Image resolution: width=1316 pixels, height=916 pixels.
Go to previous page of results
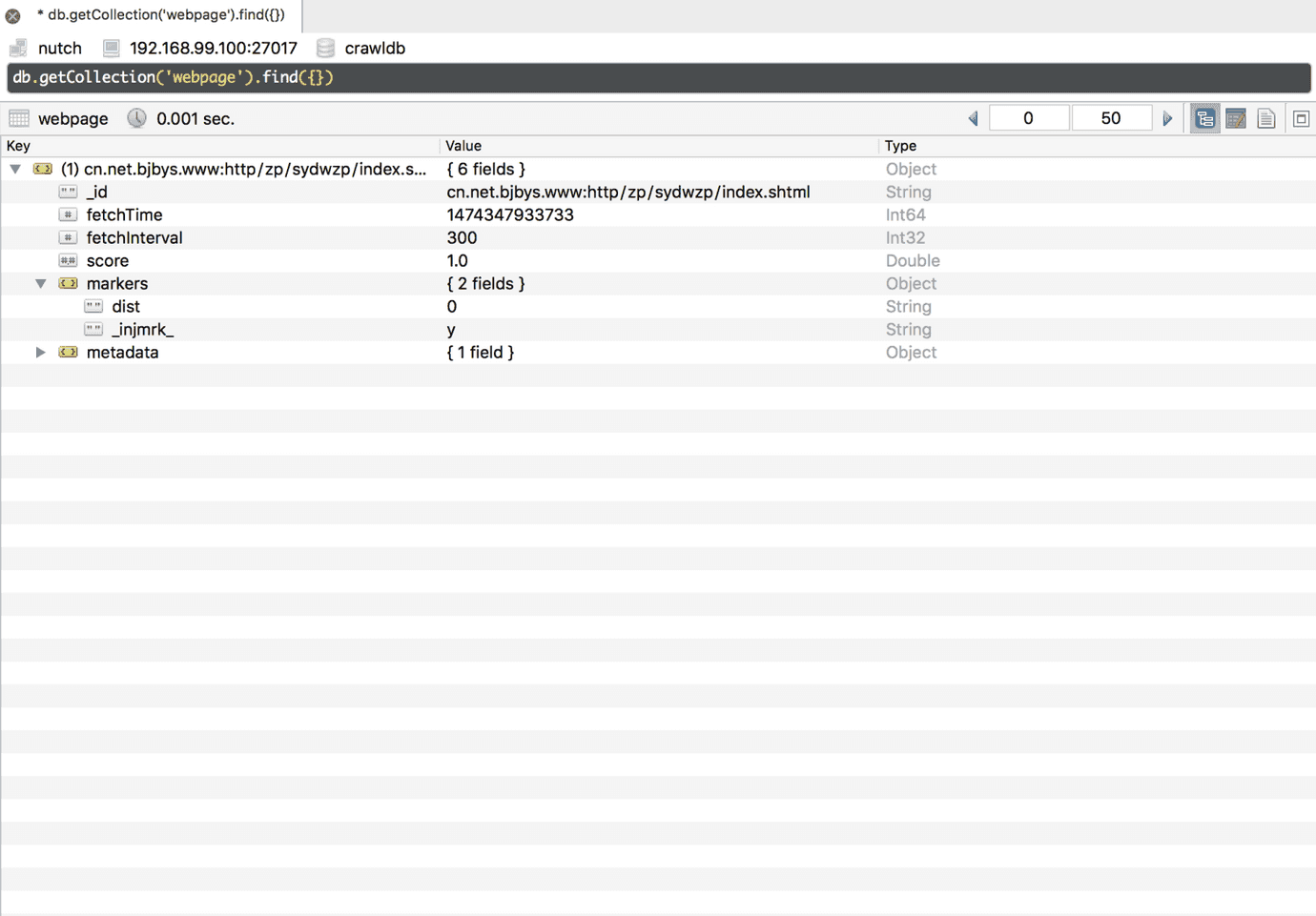pyautogui.click(x=973, y=119)
